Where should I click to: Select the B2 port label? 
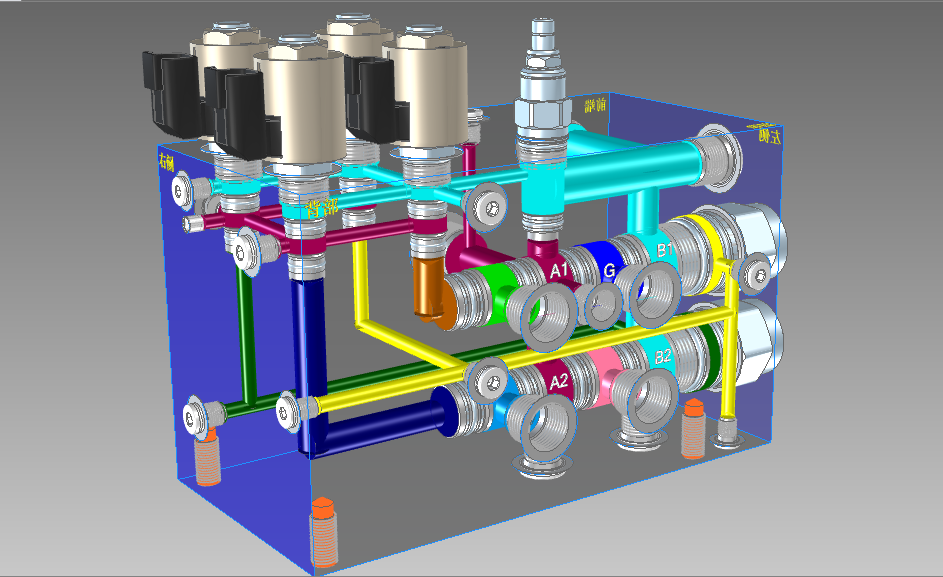663,356
